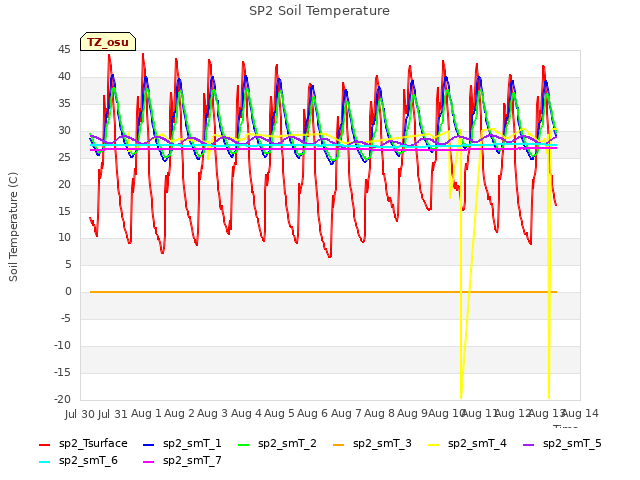This screenshot has width=640, height=480.
Task: Click the orange flat sp2_smT_3 line at zero
Action: point(322,292)
